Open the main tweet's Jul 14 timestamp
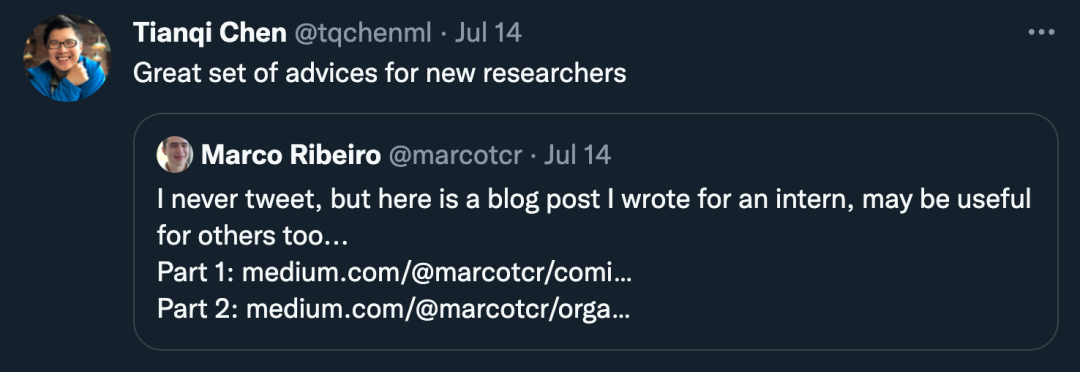Viewport: 1080px width, 372px height. click(x=488, y=32)
